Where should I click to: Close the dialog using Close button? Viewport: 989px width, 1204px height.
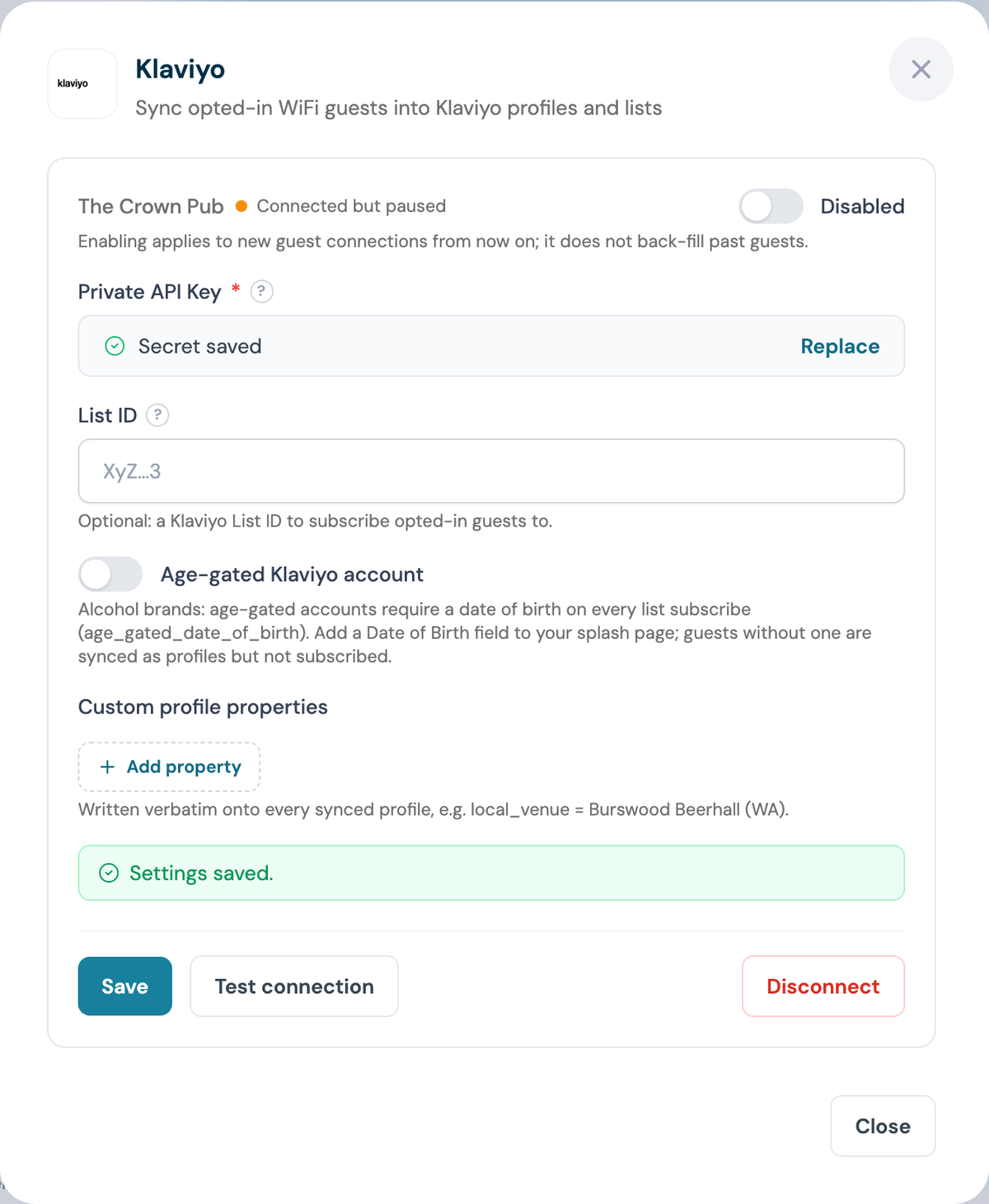coord(883,1126)
